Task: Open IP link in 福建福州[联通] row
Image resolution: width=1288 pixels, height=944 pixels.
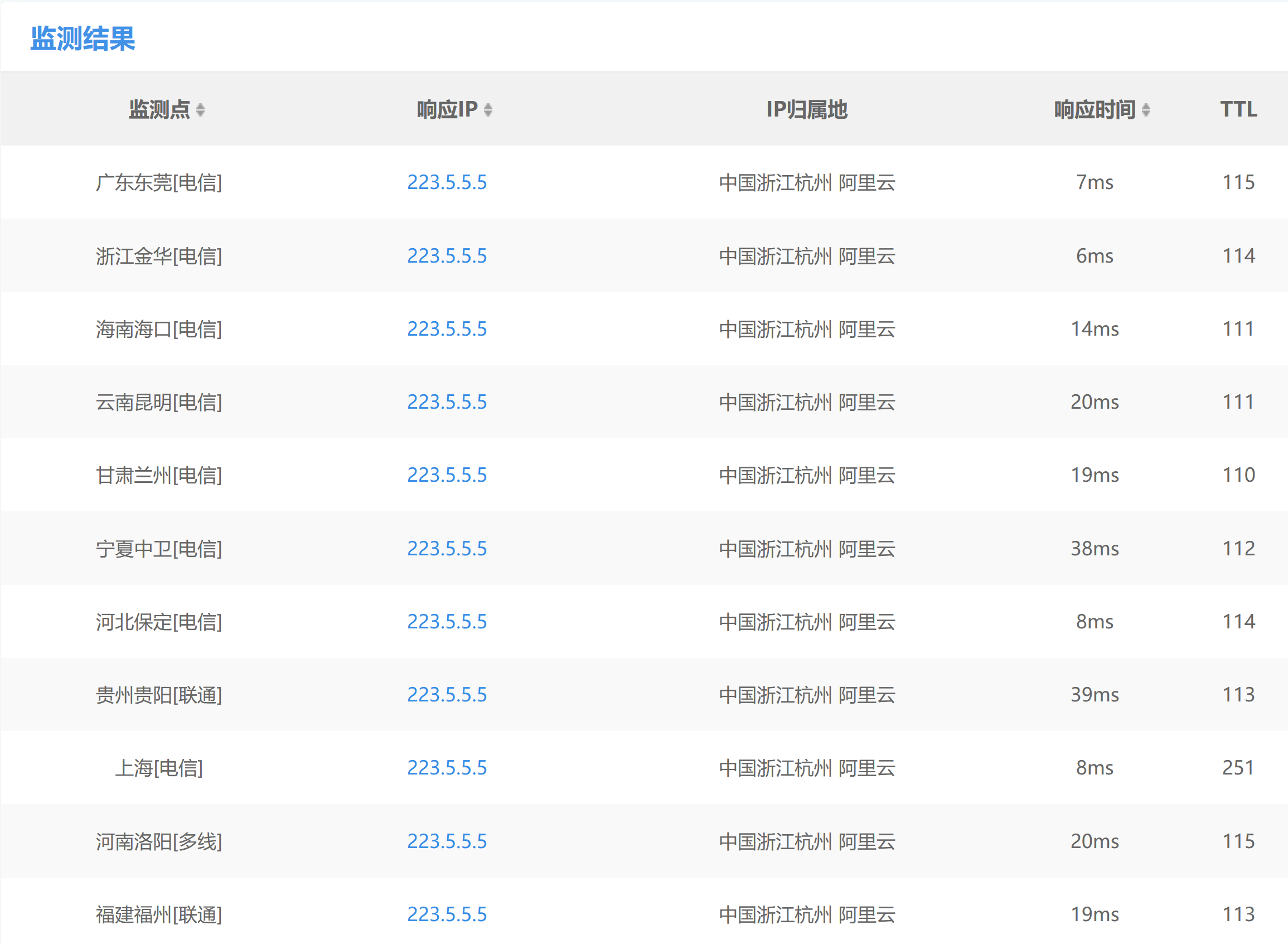Action: coord(446,914)
